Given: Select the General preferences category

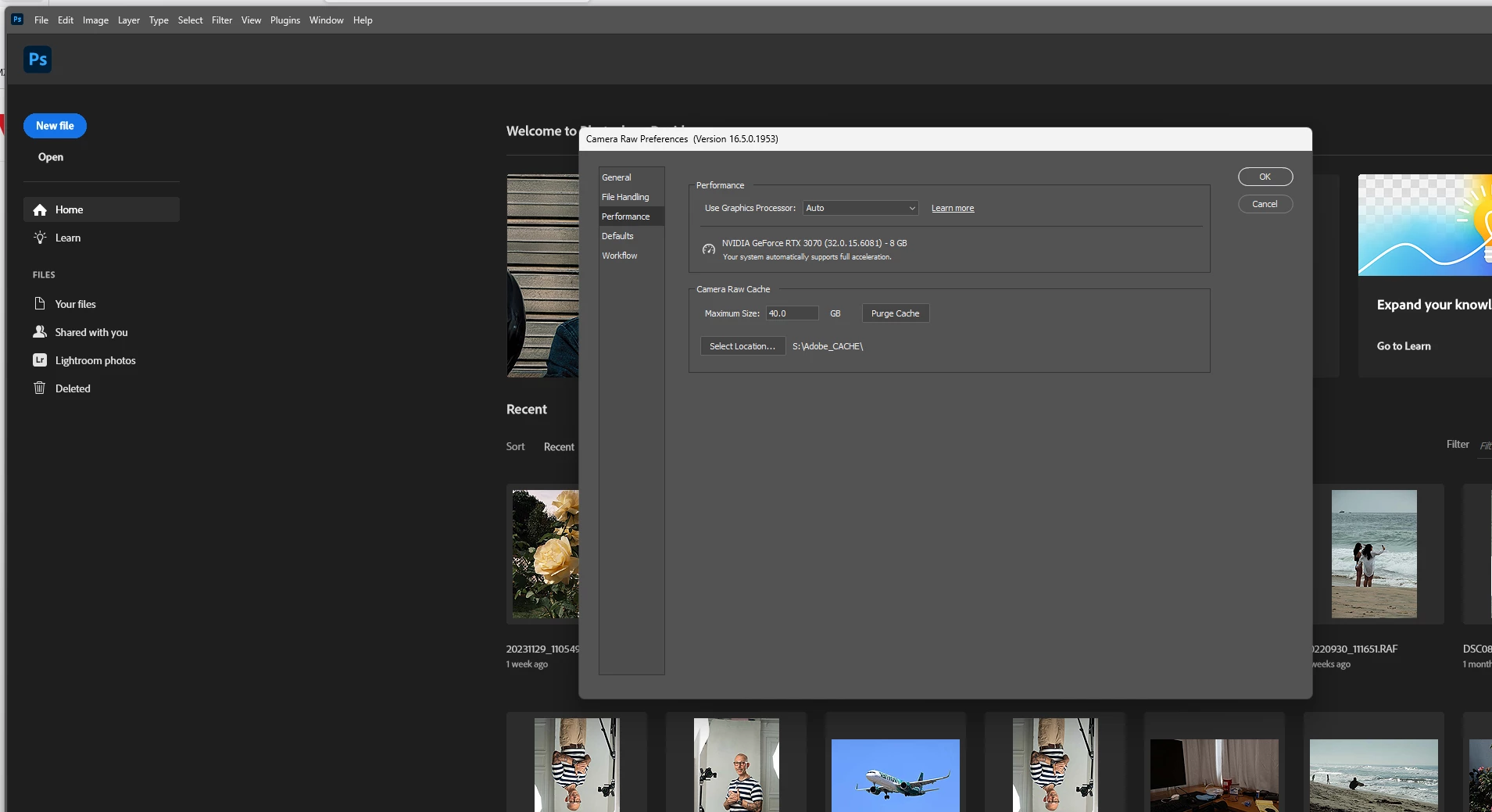Looking at the screenshot, I should [x=632, y=177].
